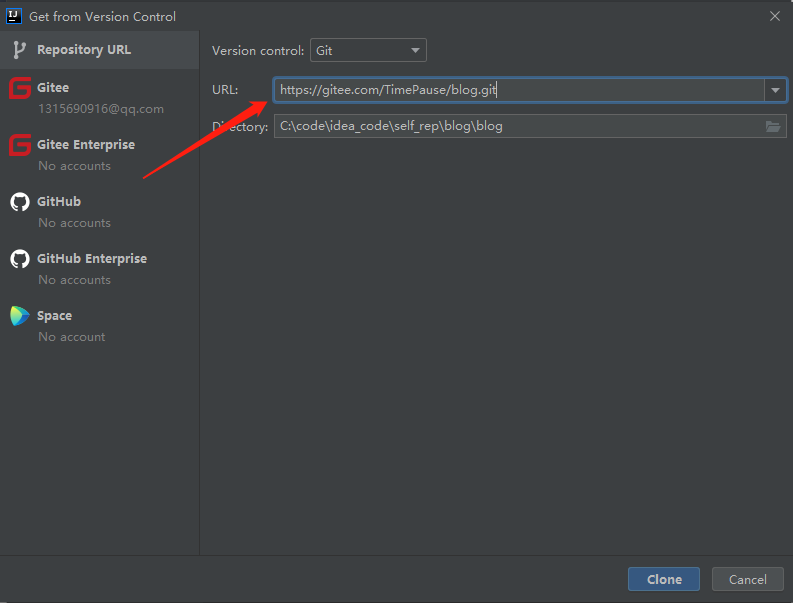Click "No account" under Space
The height and width of the screenshot is (603, 793).
tap(71, 337)
